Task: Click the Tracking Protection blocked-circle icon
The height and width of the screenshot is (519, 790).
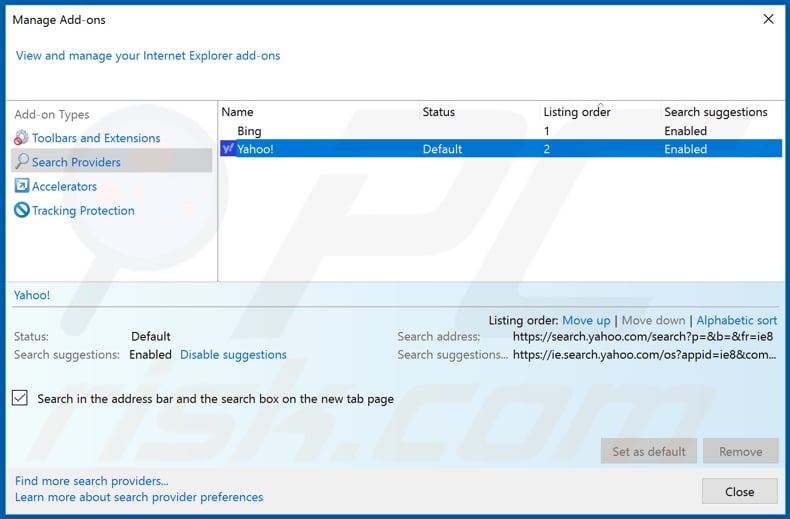Action: [x=22, y=210]
